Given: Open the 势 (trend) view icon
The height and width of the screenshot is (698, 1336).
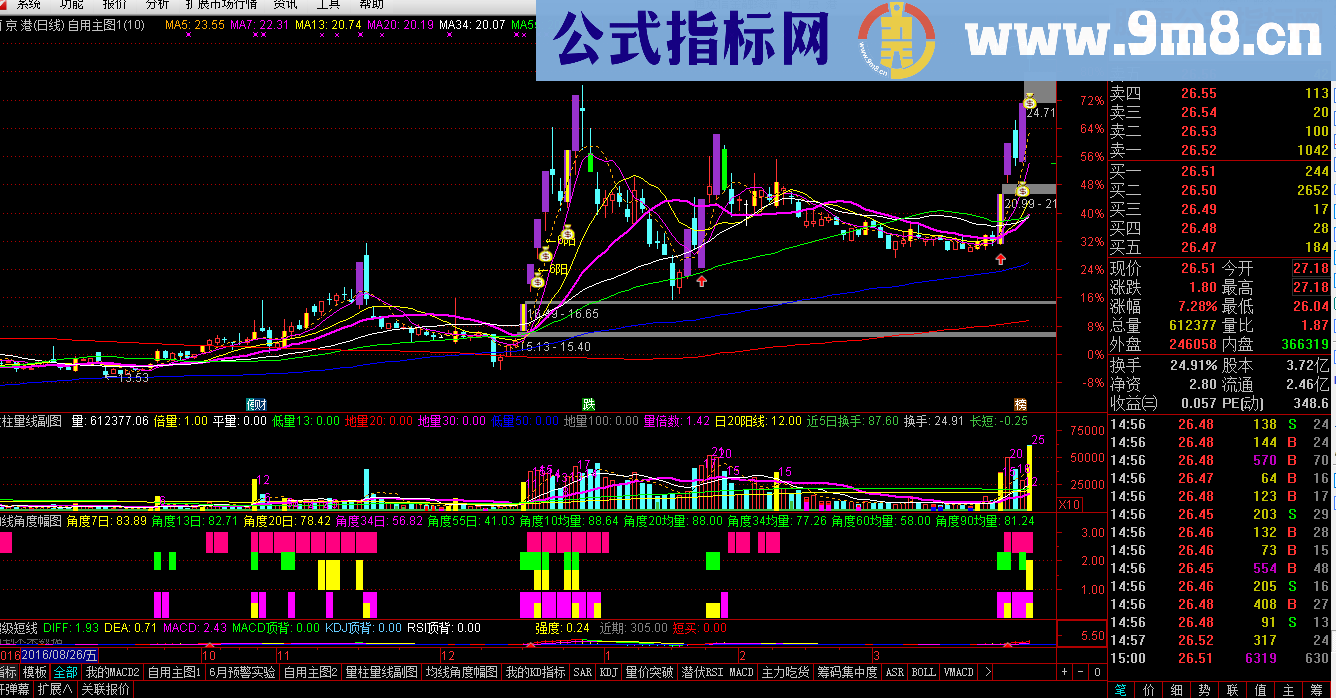Looking at the screenshot, I should (1203, 689).
